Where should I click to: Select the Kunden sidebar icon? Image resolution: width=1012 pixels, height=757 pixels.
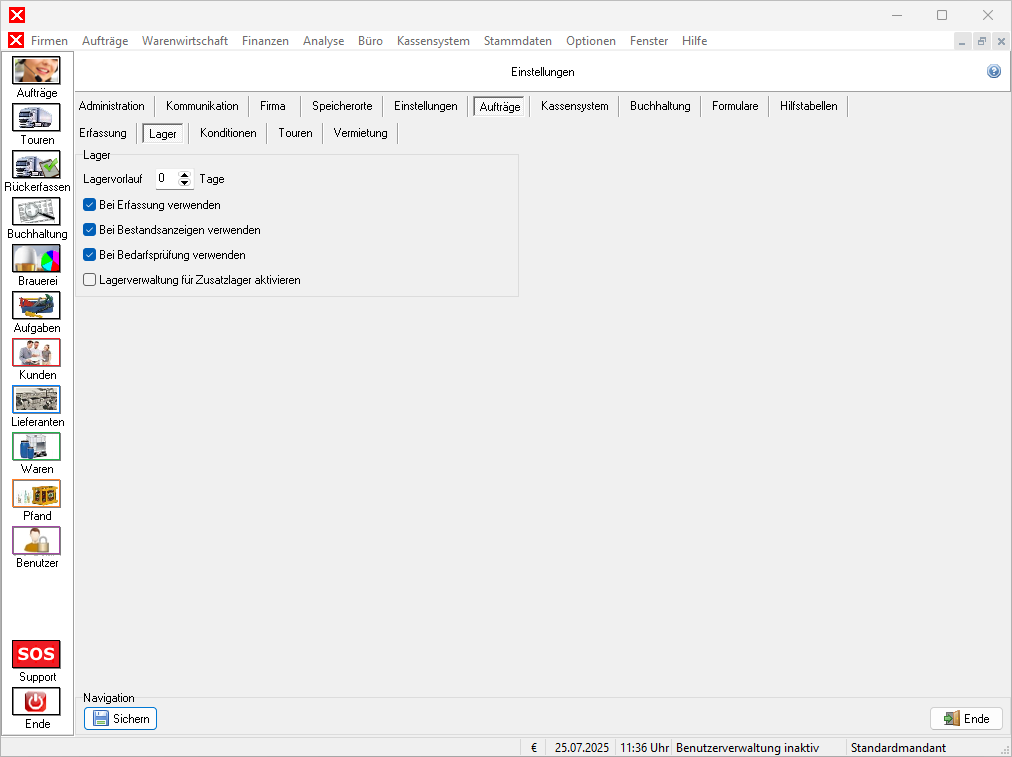point(36,353)
